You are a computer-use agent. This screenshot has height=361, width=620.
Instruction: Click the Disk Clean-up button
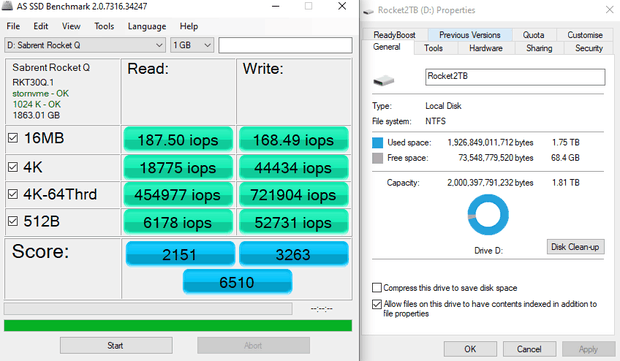point(575,247)
